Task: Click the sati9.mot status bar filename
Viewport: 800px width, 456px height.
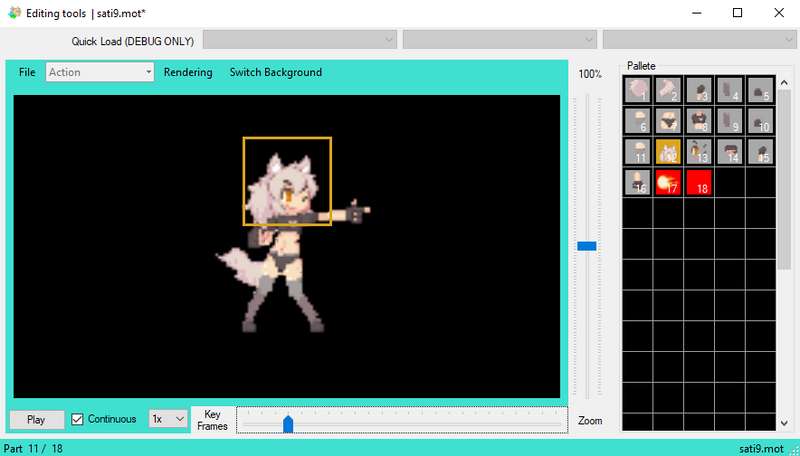Action: (761, 449)
